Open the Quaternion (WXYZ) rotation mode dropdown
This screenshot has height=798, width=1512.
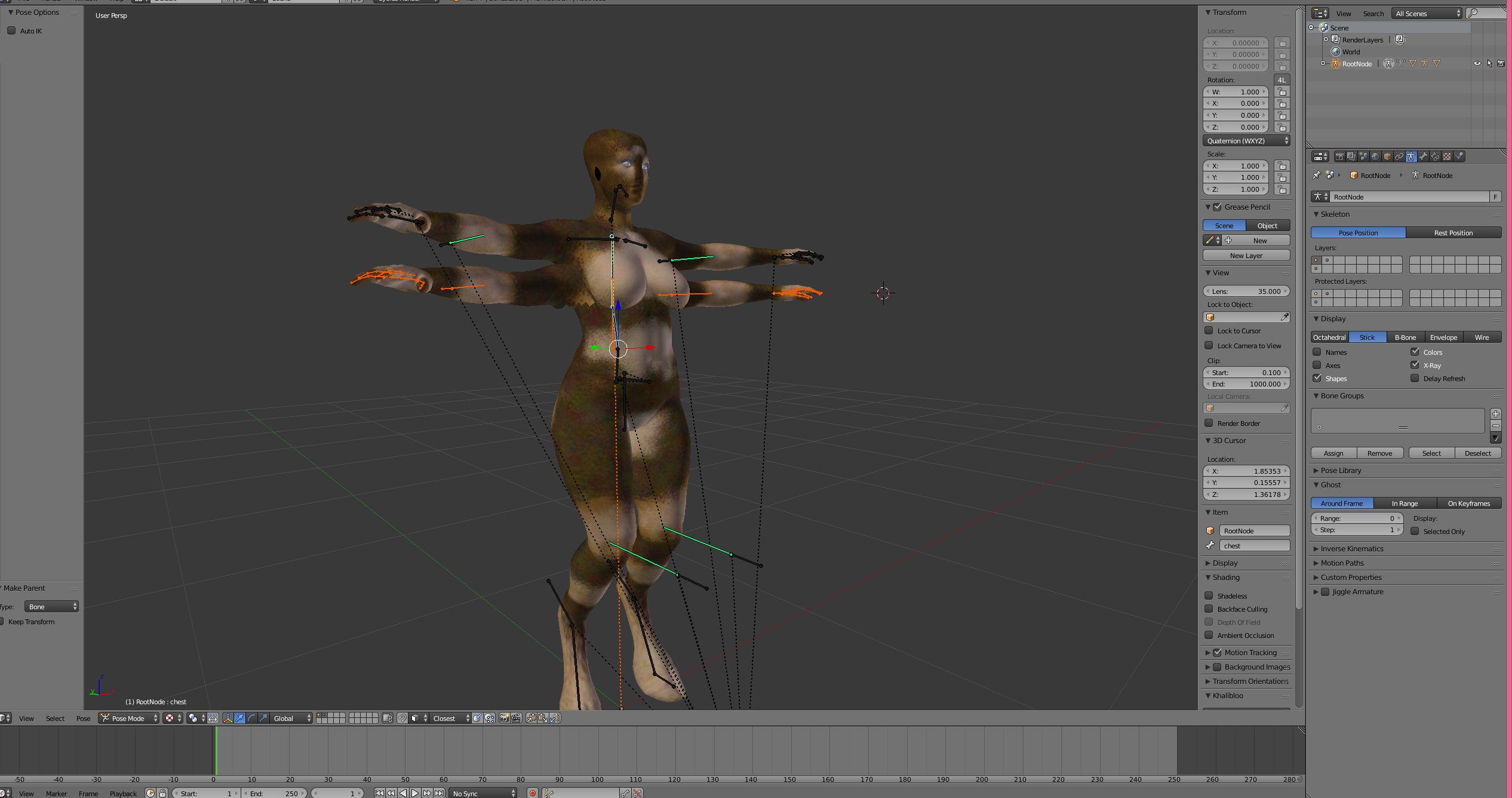[x=1246, y=141]
